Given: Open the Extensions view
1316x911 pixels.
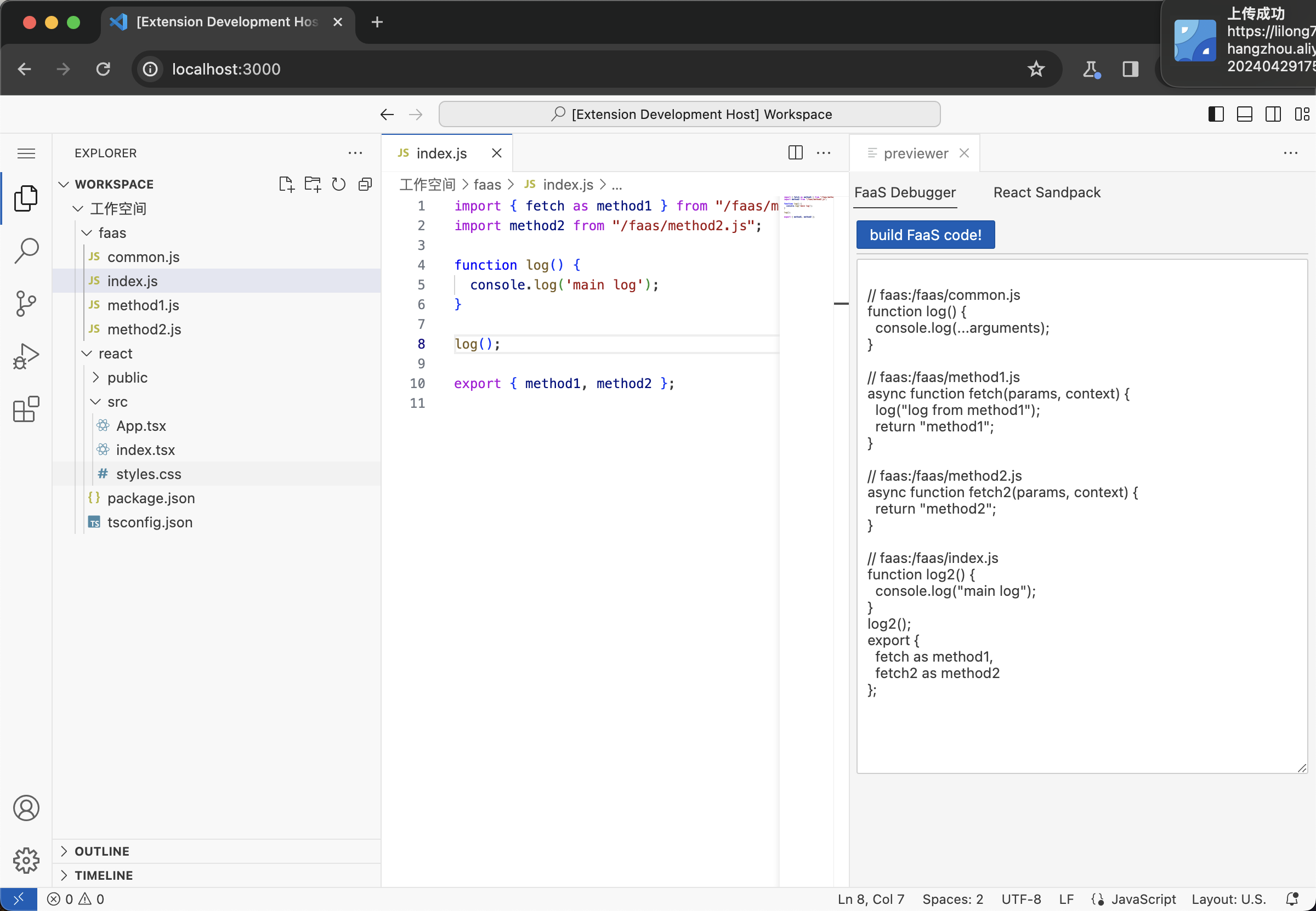Looking at the screenshot, I should [x=26, y=409].
